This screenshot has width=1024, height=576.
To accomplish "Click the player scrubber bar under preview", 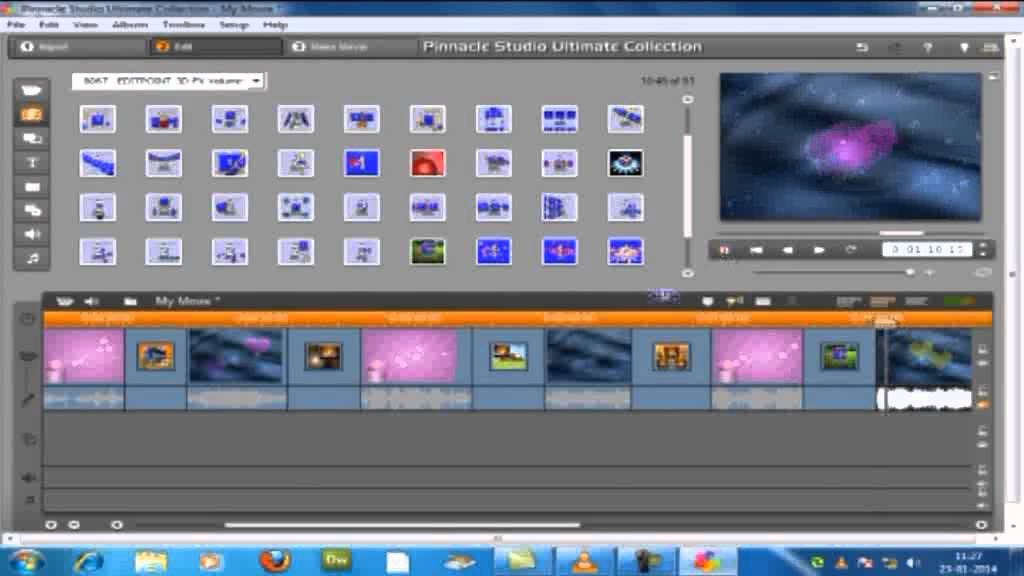I will click(850, 232).
